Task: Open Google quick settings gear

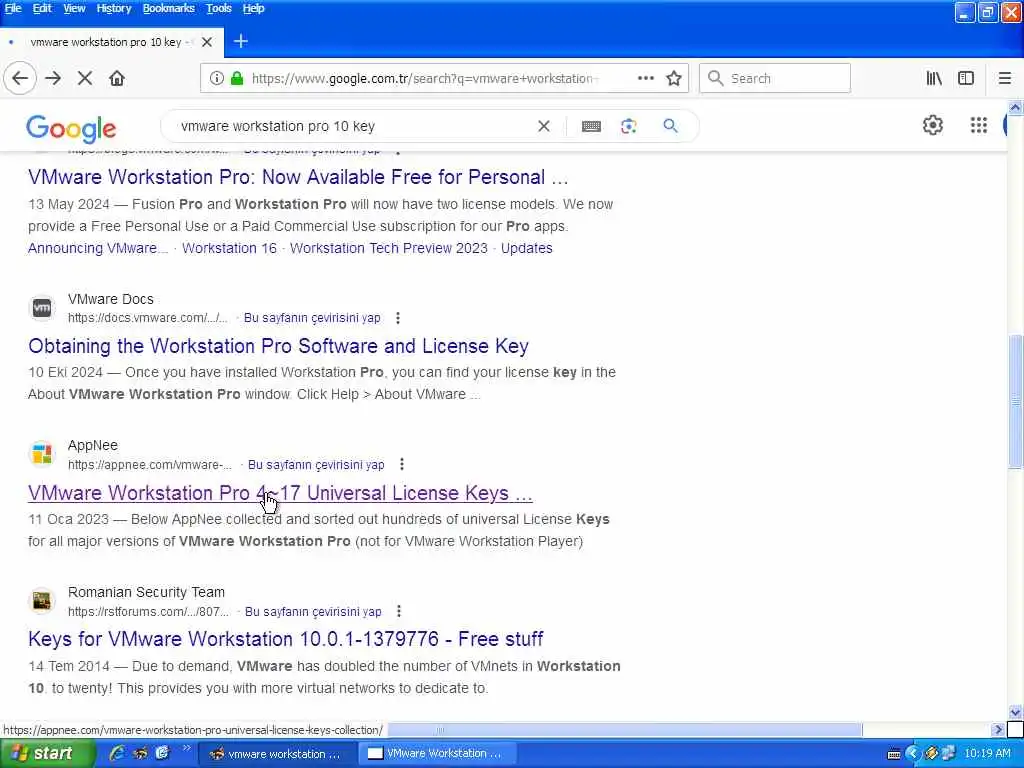Action: tap(933, 125)
